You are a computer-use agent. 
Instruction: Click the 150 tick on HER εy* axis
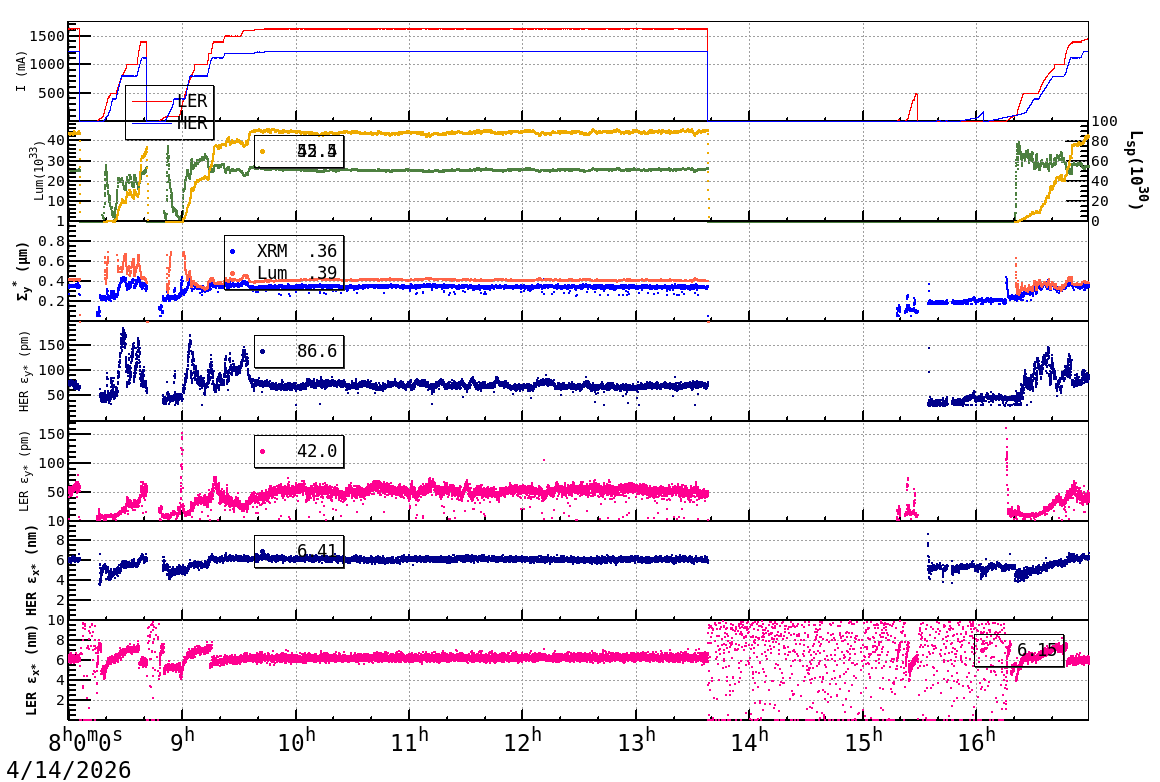click(x=51, y=346)
